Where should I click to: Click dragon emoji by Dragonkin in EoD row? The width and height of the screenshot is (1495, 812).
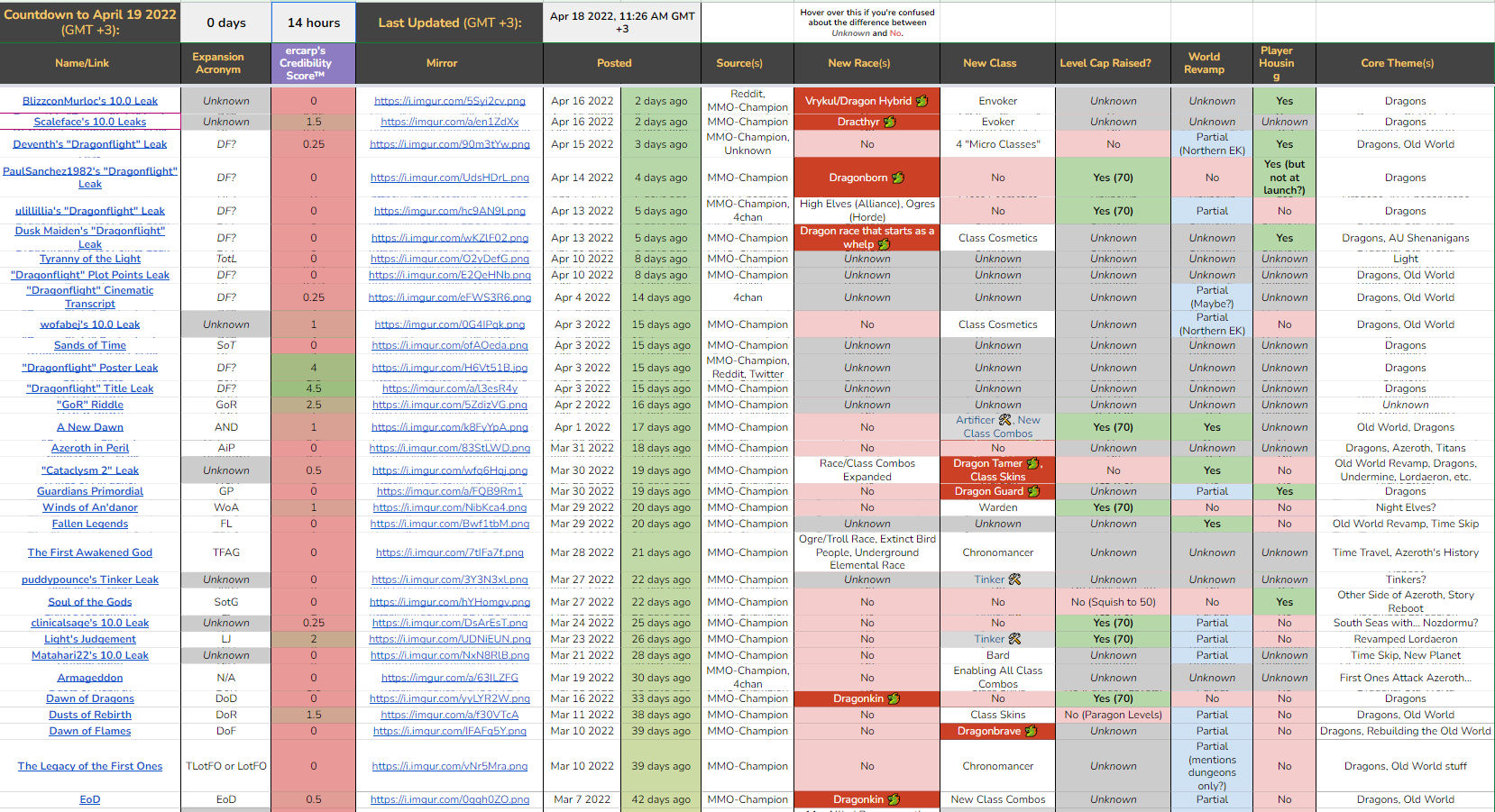tap(894, 799)
